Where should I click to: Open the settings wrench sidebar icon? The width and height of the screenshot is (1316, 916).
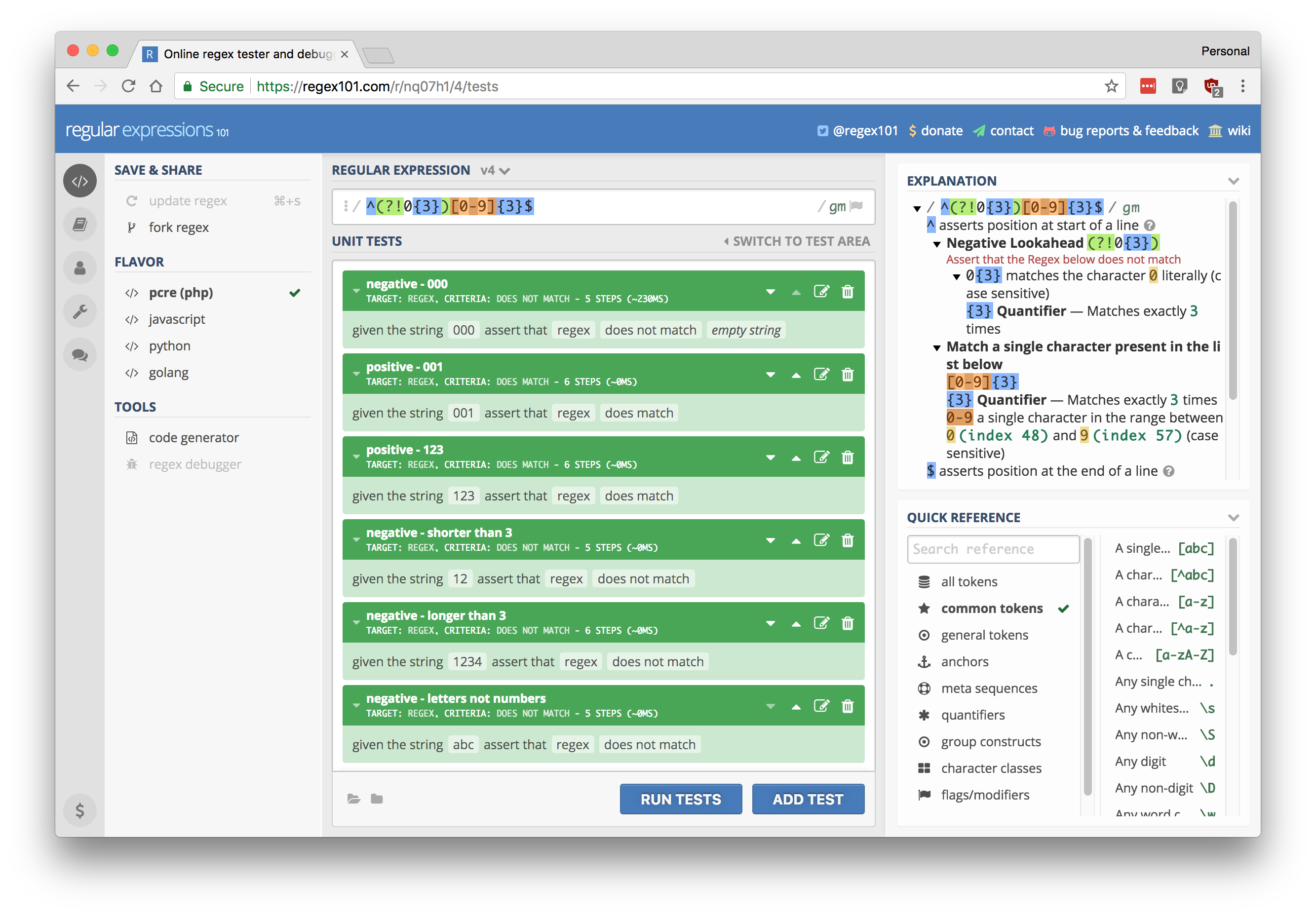pos(79,311)
